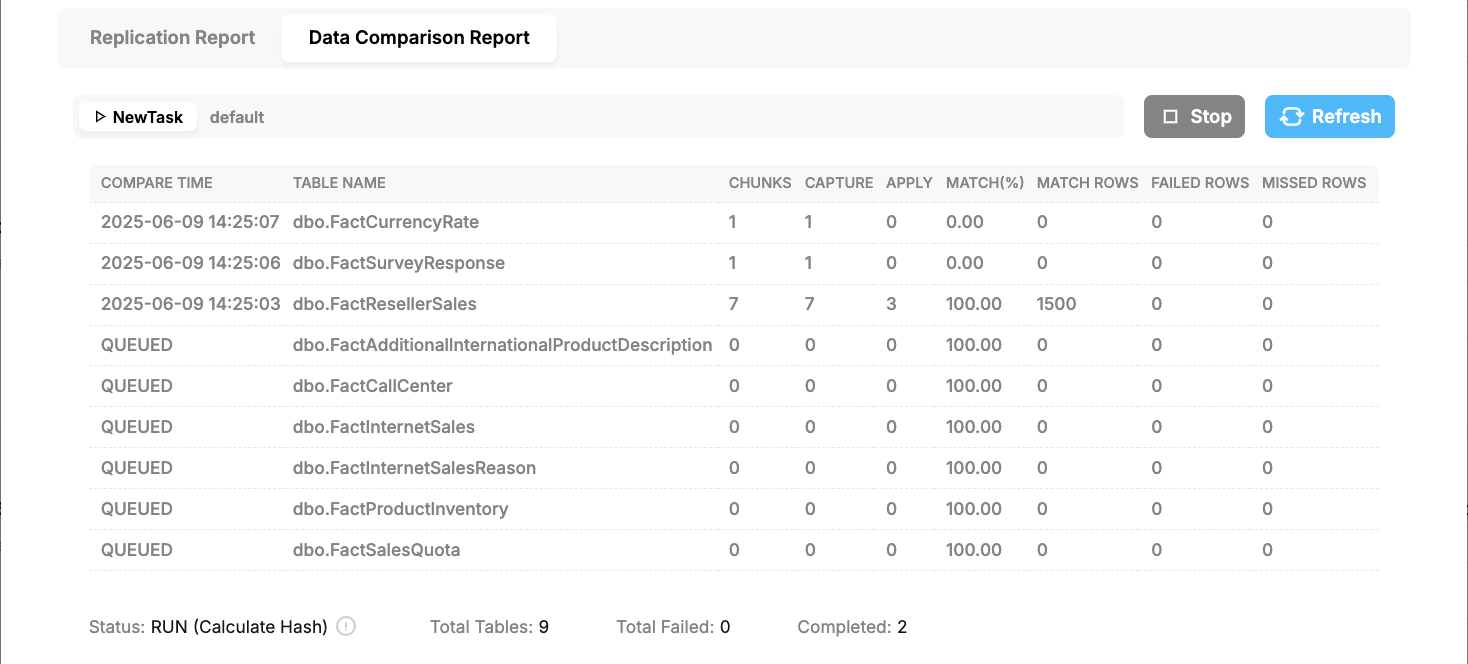
Task: Click QUEUED status of dbo.FactInternetSales
Action: (137, 427)
